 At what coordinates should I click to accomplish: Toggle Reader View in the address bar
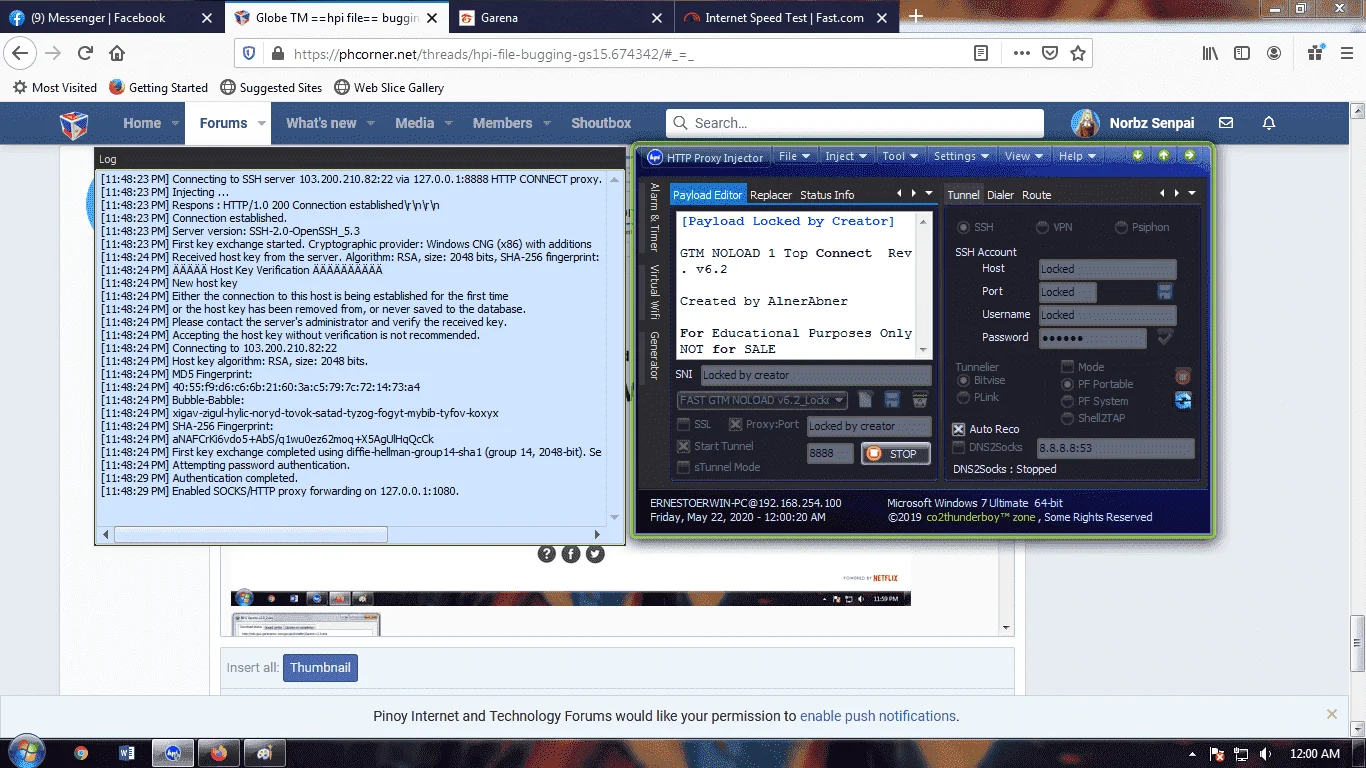pyautogui.click(x=981, y=53)
